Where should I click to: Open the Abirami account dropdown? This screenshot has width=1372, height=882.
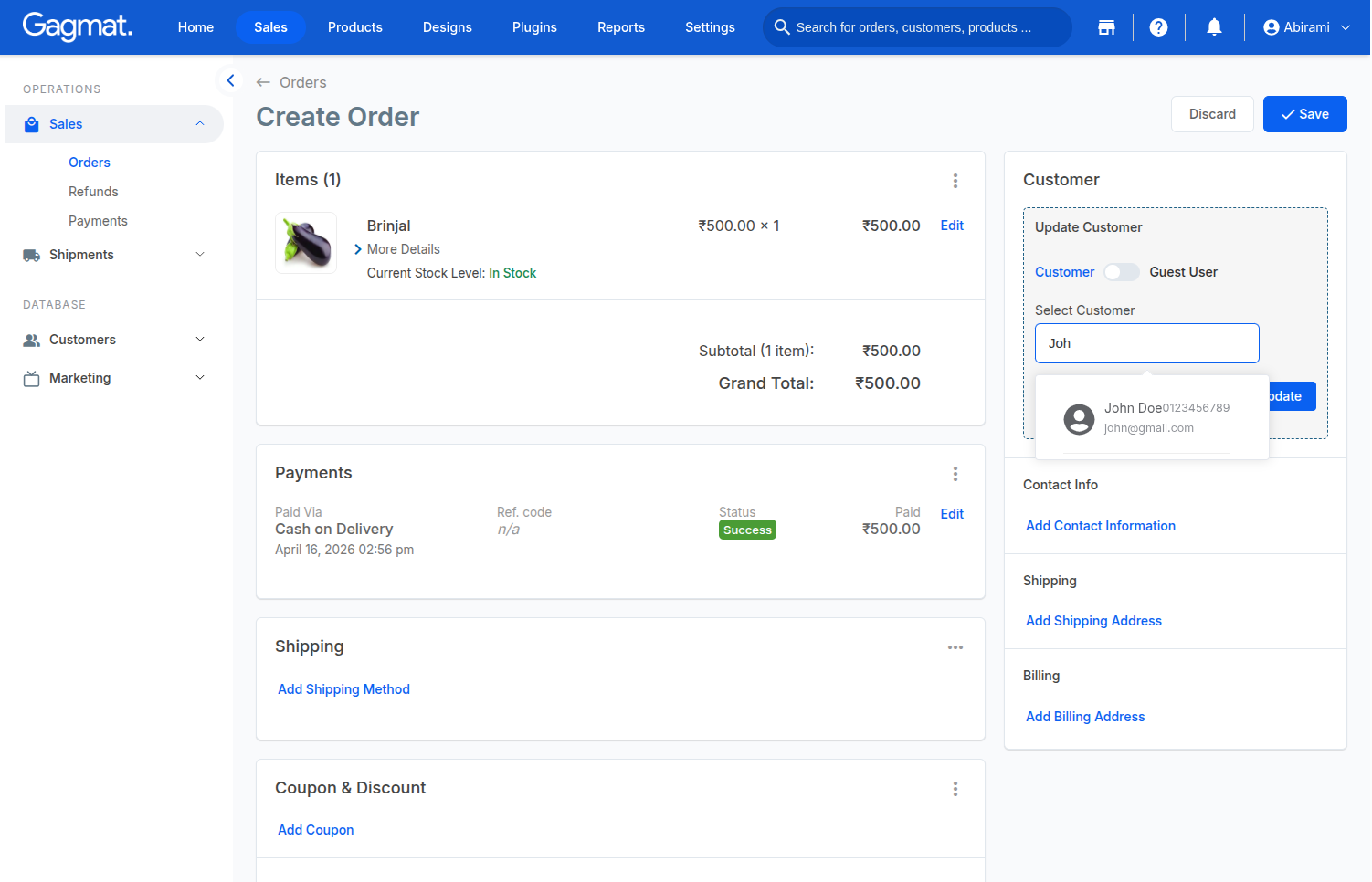click(x=1306, y=27)
